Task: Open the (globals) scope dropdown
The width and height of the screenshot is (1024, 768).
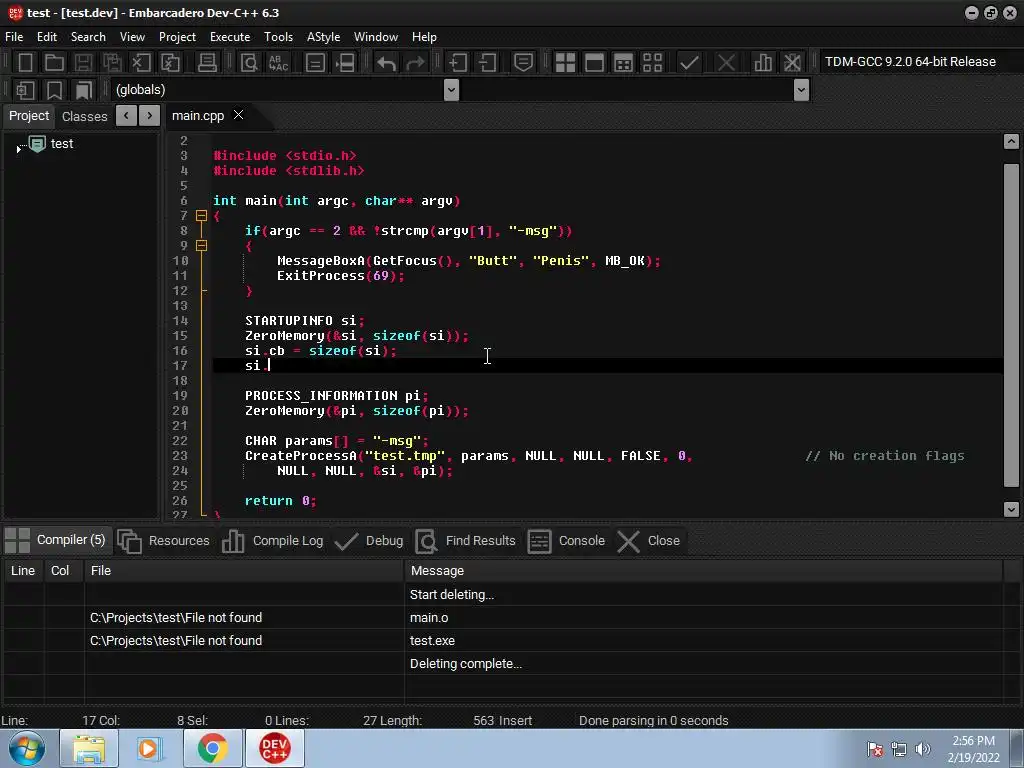Action: [x=451, y=89]
